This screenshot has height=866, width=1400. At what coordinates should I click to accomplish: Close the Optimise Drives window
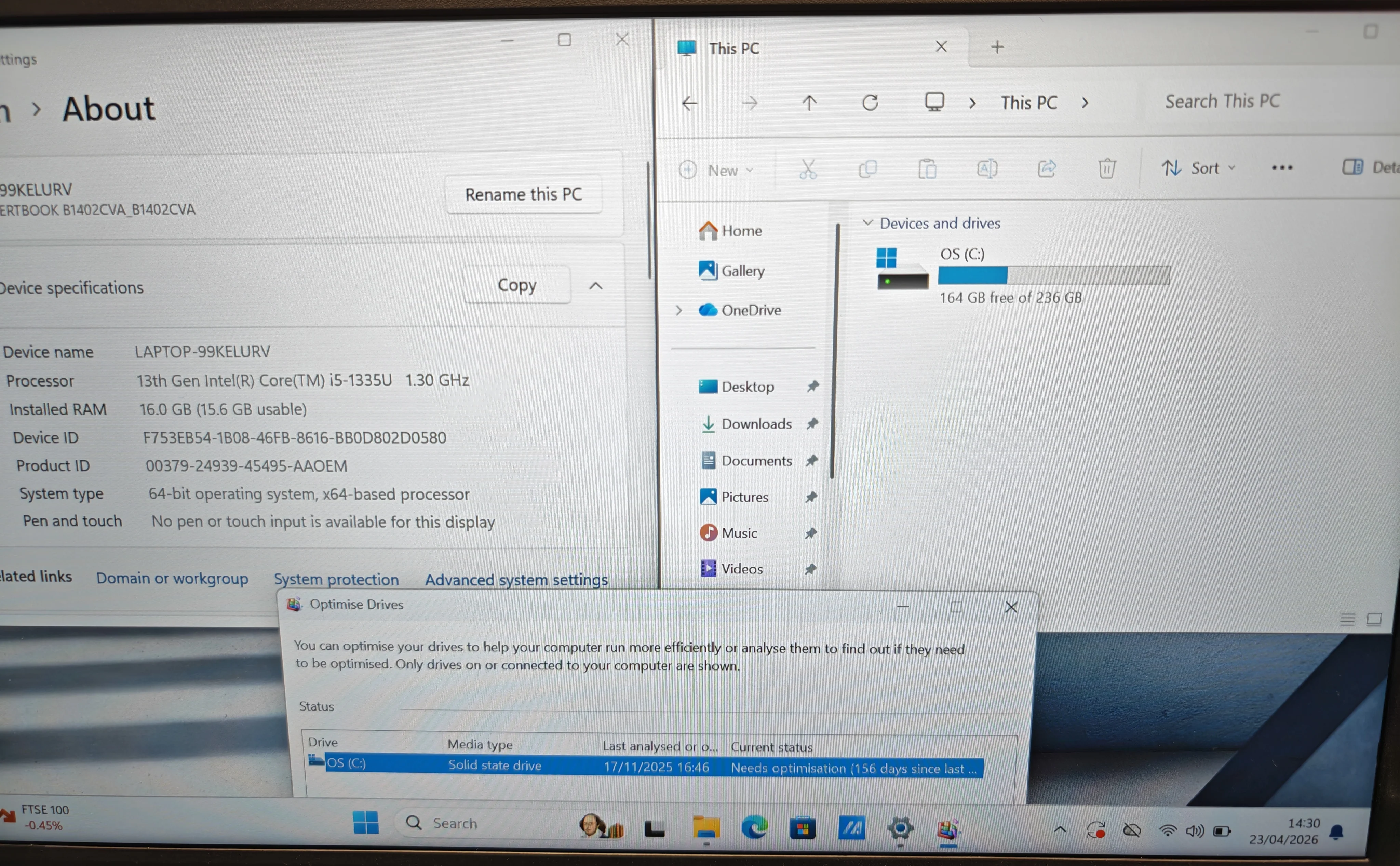click(1011, 607)
